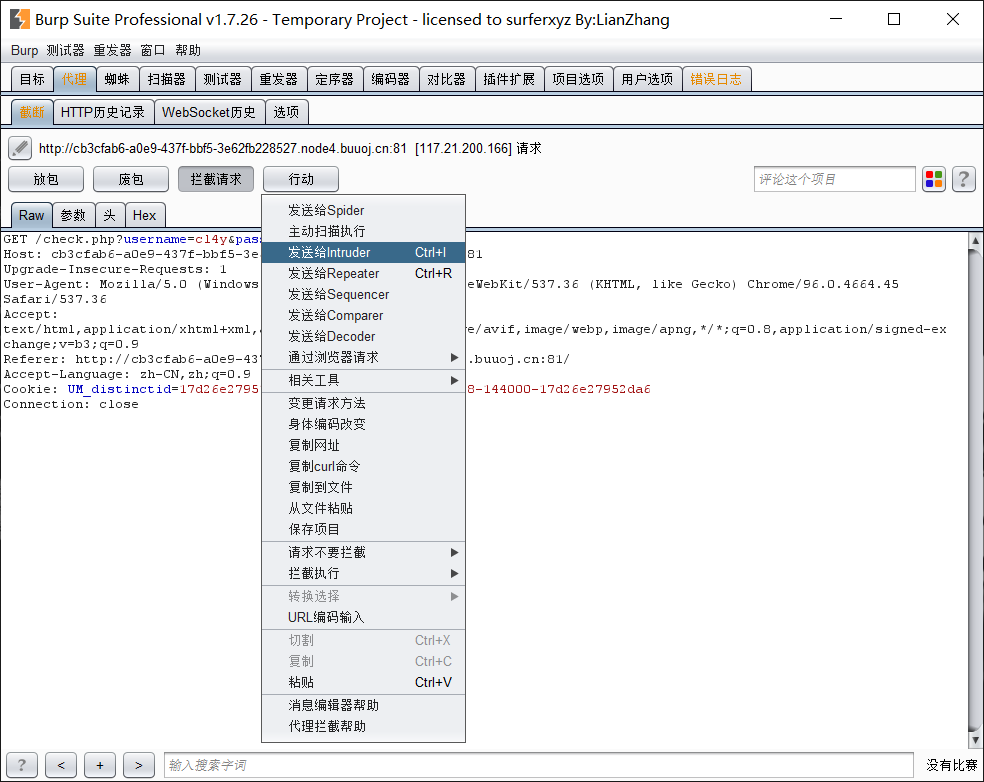
Task: Expand the 拦截执行 submenu
Action: (363, 574)
